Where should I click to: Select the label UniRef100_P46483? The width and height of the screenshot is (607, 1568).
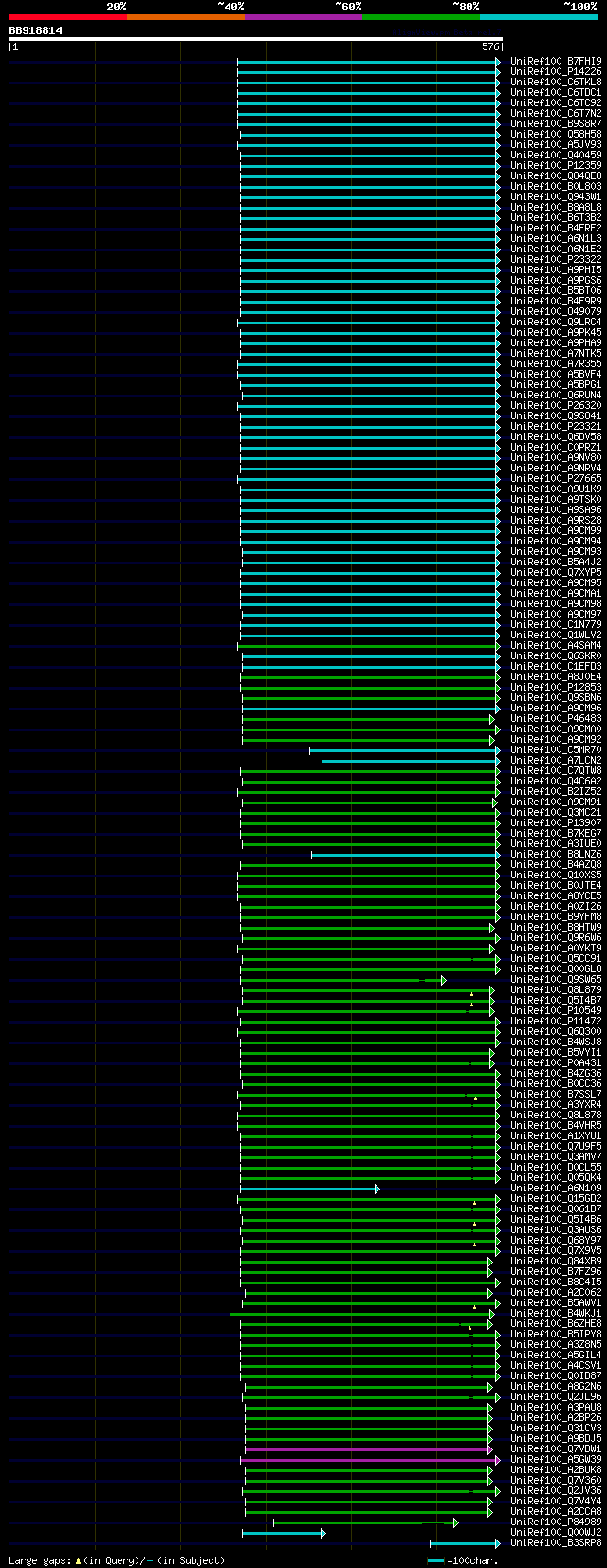point(556,718)
